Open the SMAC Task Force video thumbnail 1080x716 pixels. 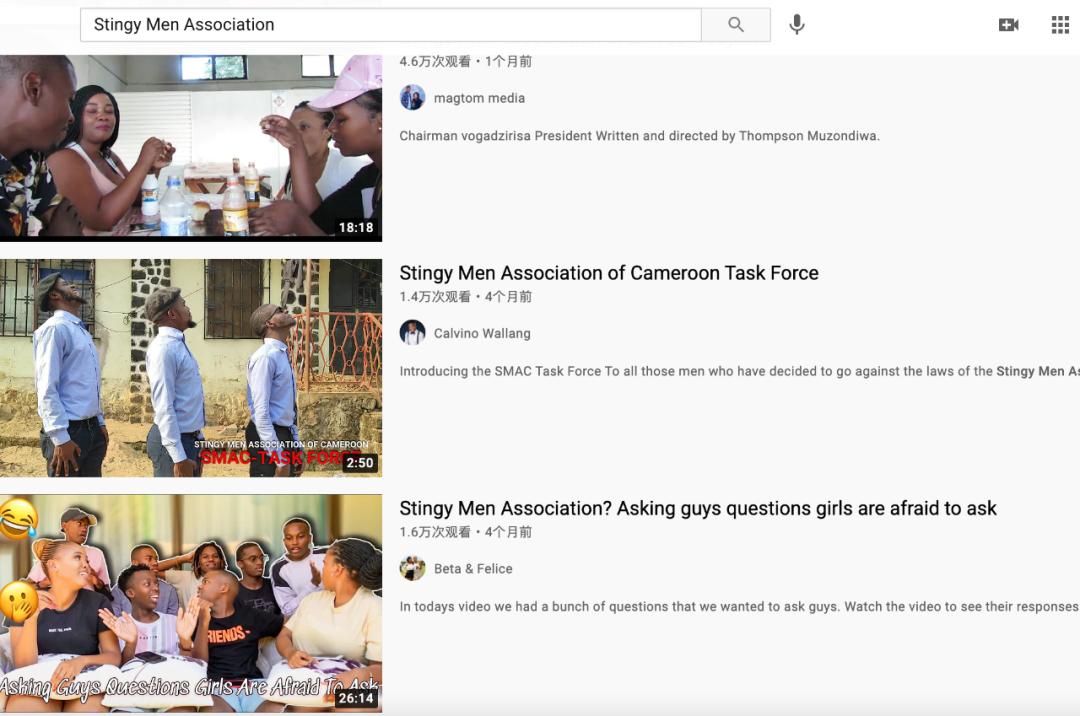click(x=190, y=367)
